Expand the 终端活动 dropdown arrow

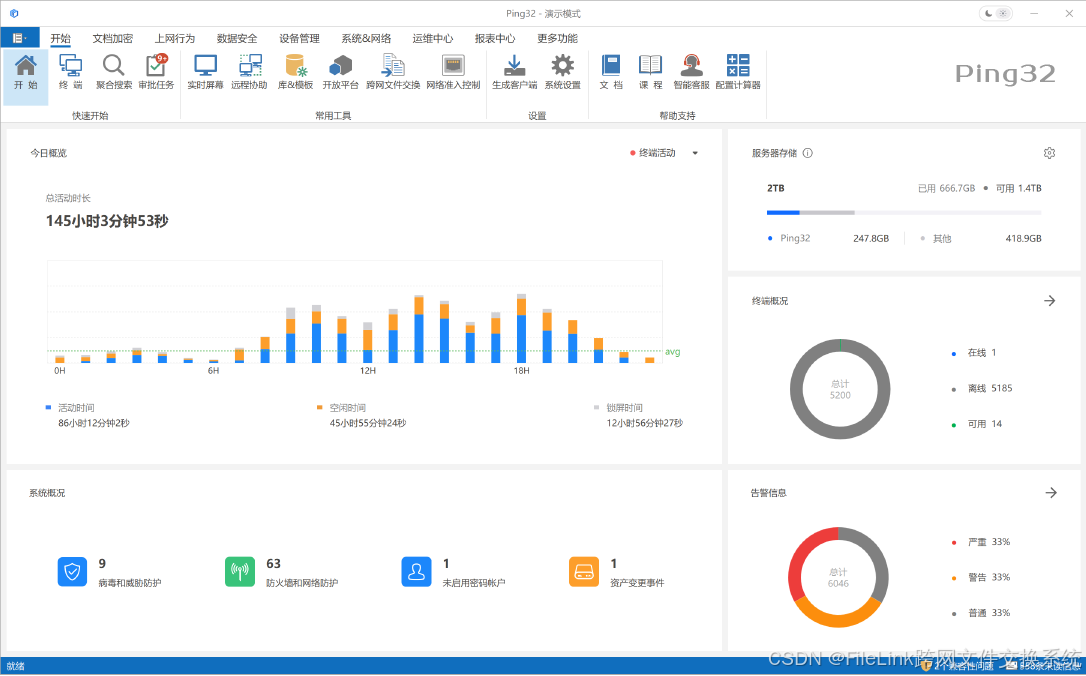695,153
